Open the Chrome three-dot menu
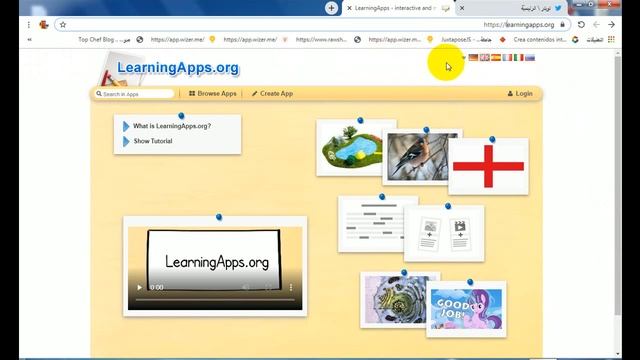Image resolution: width=640 pixels, height=360 pixels. tap(29, 25)
